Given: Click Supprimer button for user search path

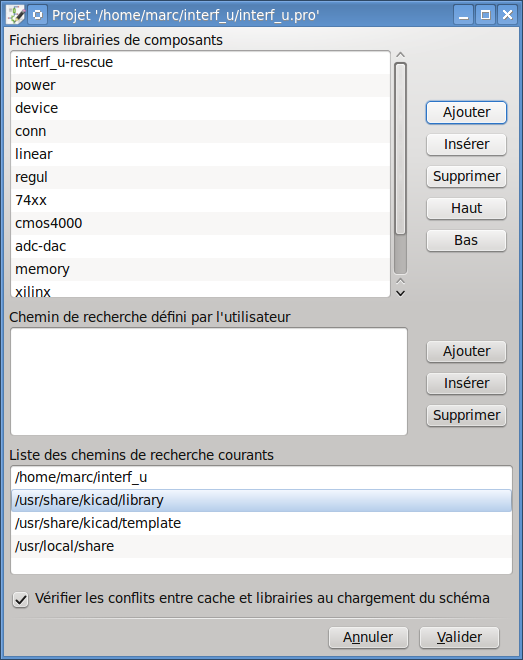Looking at the screenshot, I should tap(466, 415).
